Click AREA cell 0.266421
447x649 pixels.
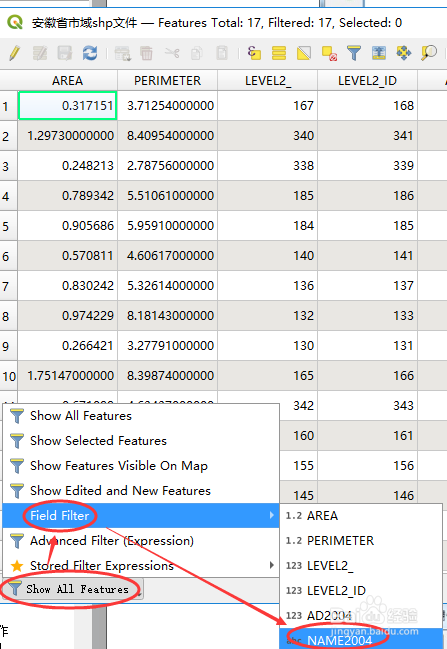(x=67, y=346)
